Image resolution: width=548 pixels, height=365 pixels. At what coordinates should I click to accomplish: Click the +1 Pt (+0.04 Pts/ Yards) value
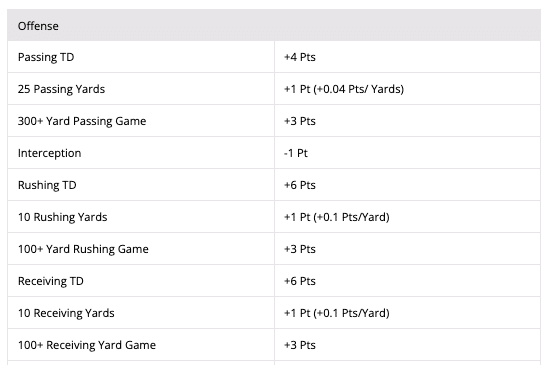(344, 89)
